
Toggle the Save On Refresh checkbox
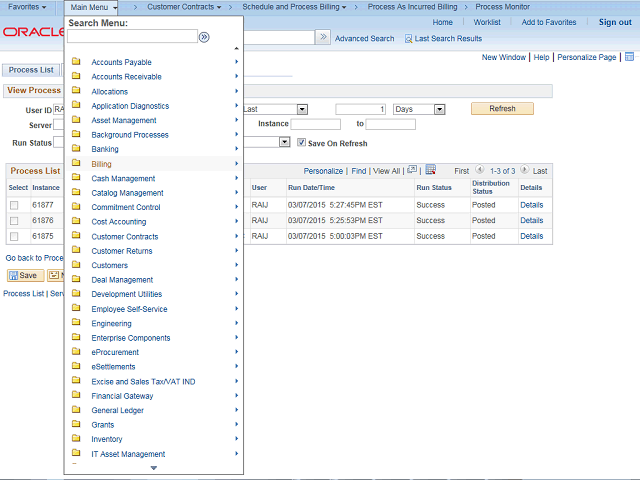[x=301, y=143]
